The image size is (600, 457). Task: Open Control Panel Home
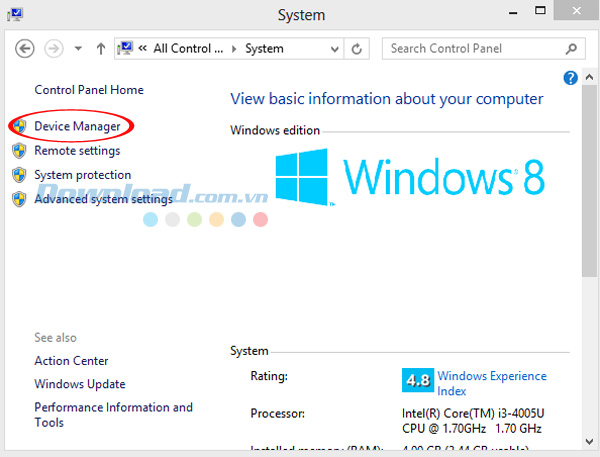(89, 90)
